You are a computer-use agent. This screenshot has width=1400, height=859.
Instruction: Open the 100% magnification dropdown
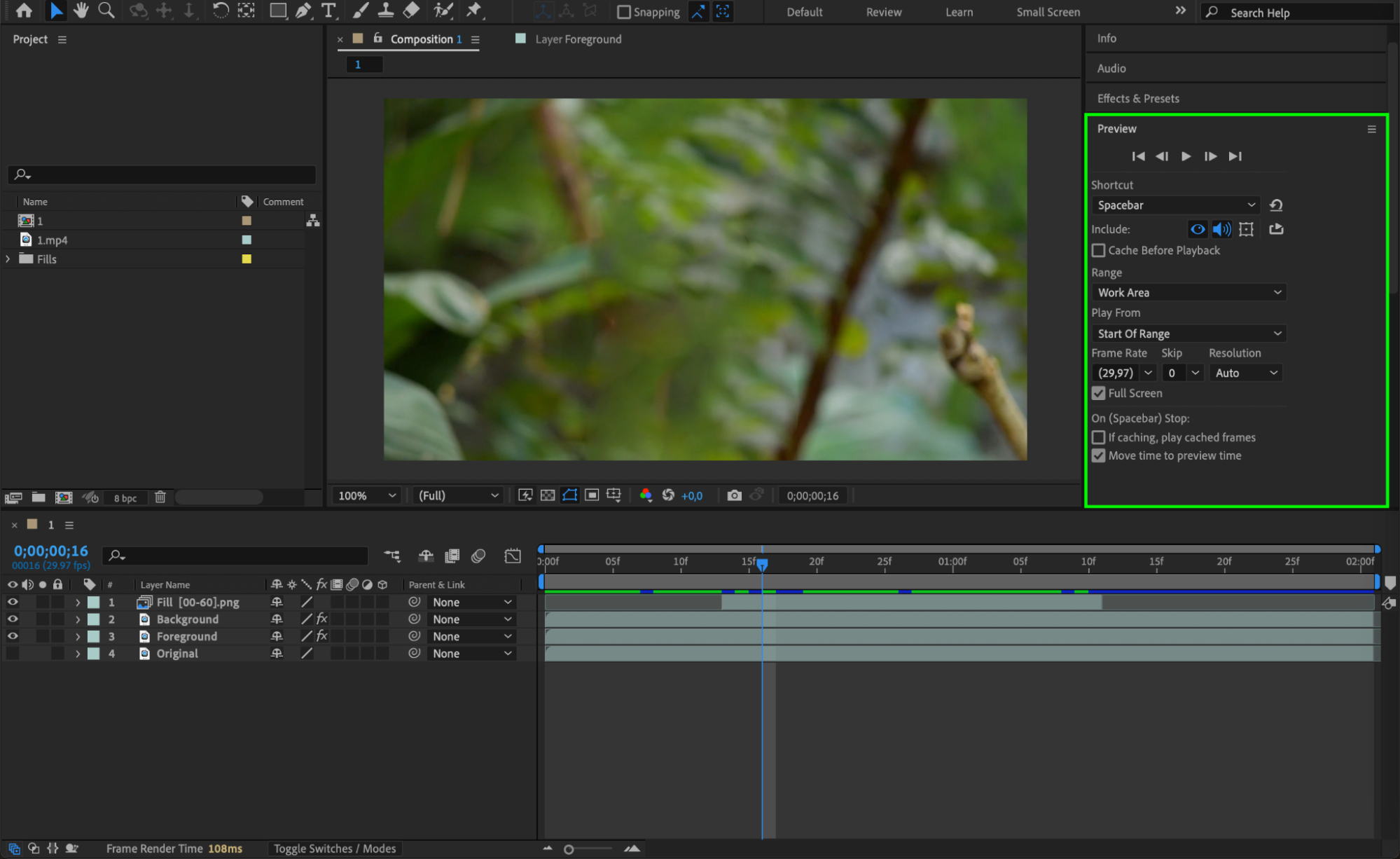[367, 495]
